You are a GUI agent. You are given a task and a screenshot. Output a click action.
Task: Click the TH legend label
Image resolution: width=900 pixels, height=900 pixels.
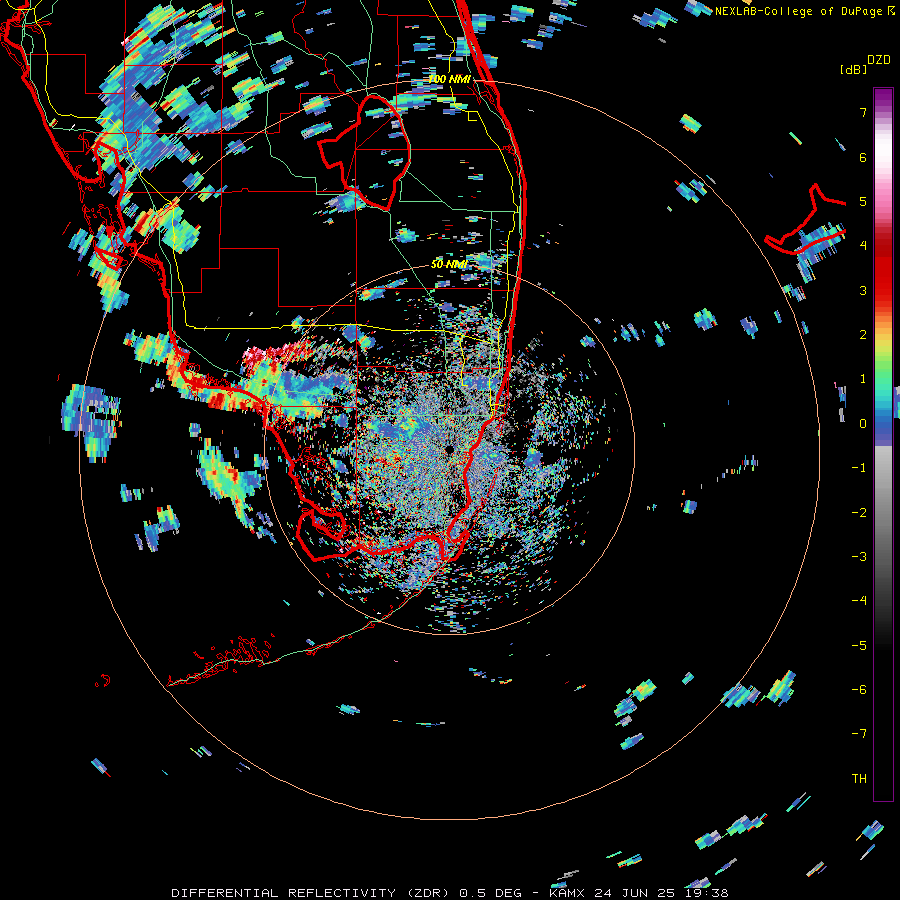859,779
